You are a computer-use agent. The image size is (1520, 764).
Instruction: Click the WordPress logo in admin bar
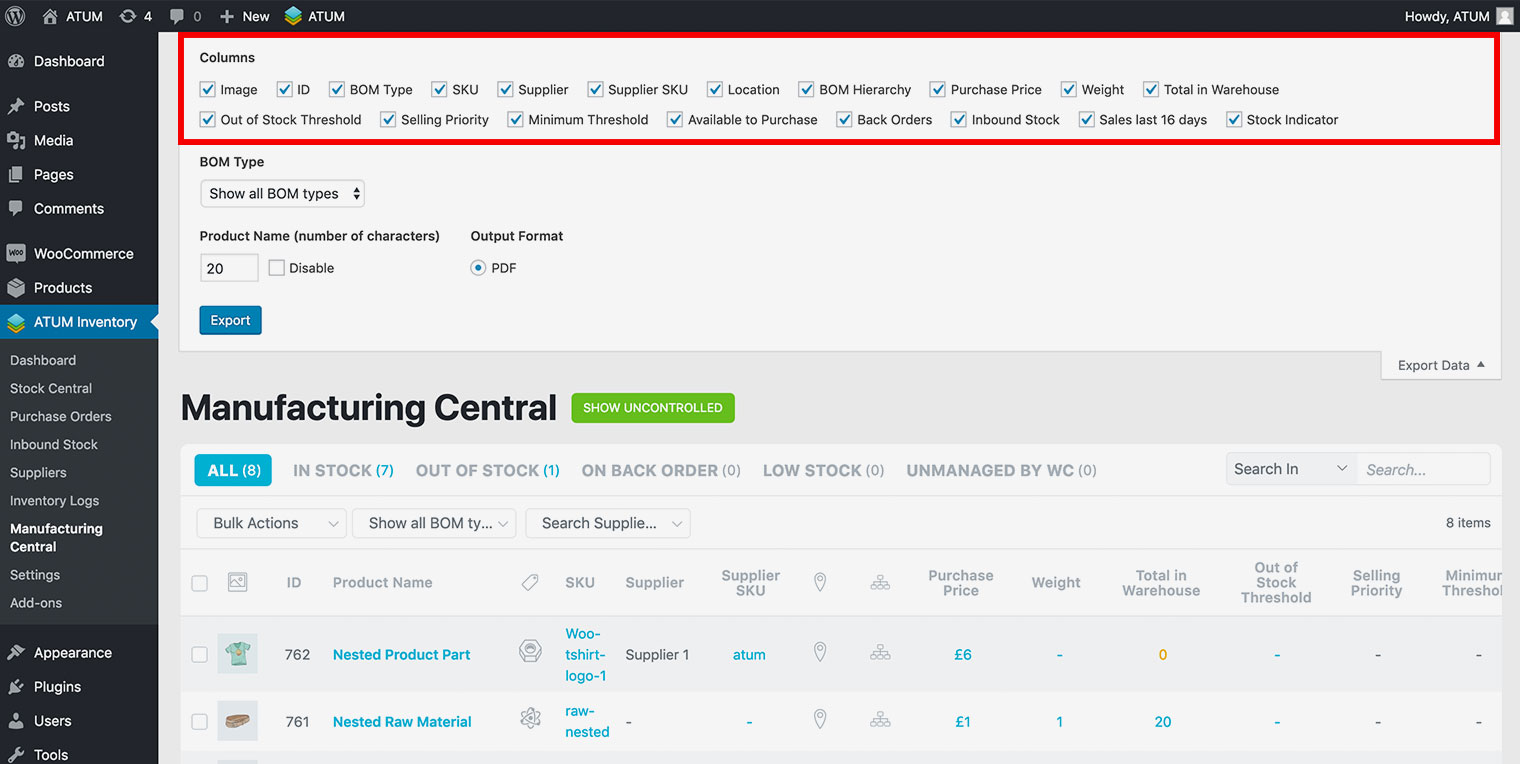(15, 16)
